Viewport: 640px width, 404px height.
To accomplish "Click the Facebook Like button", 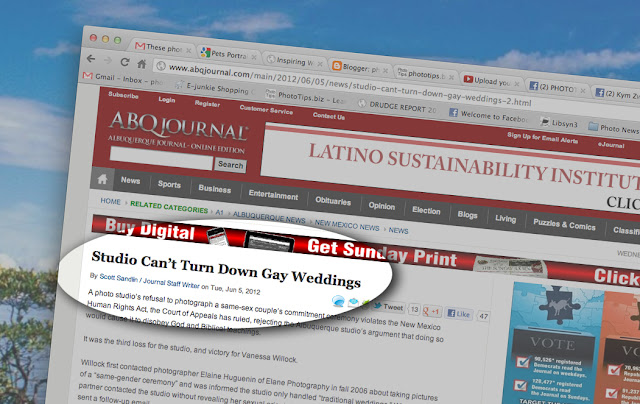I will [x=459, y=313].
